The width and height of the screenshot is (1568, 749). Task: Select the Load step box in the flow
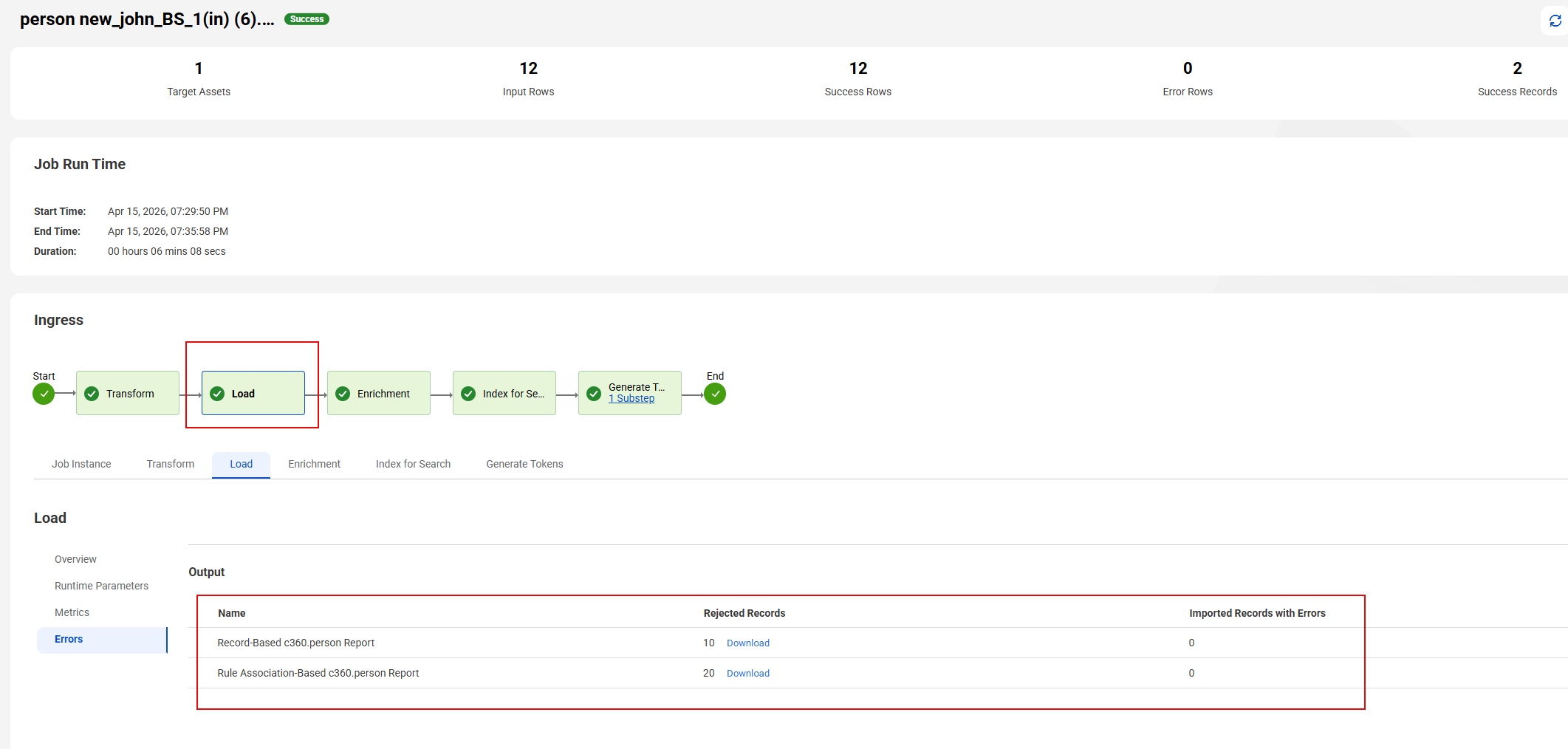[253, 393]
